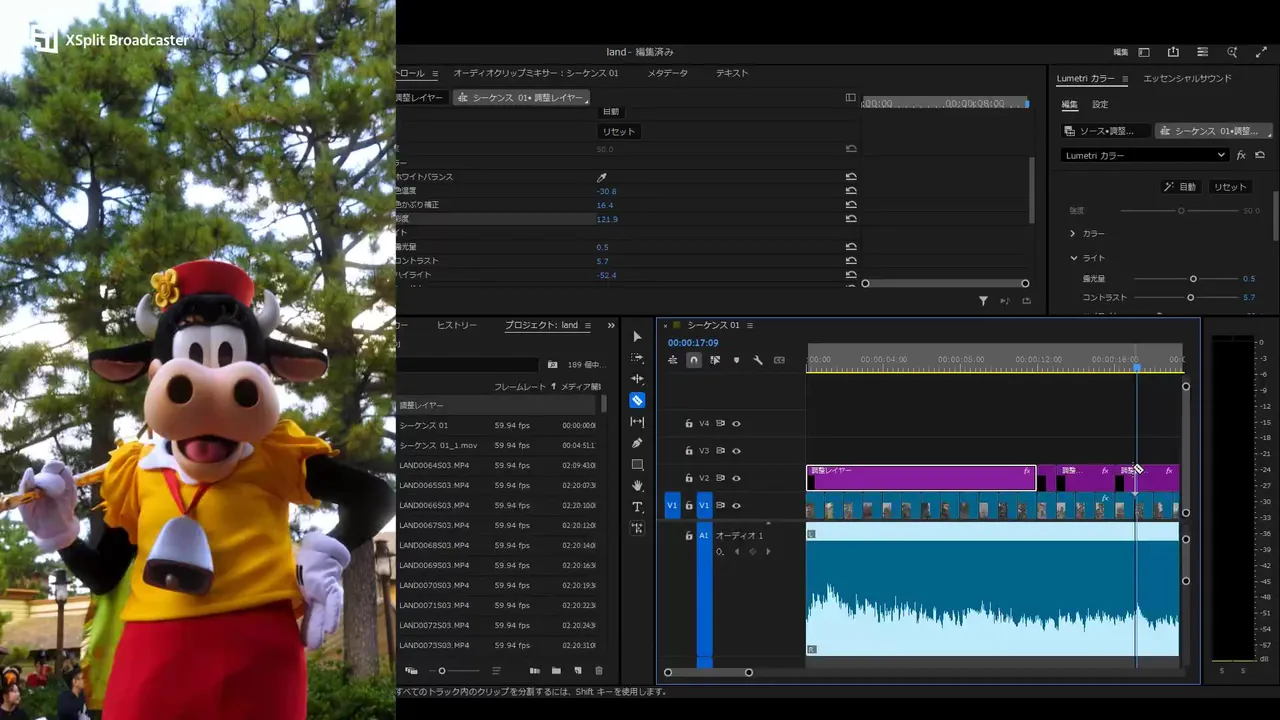
Task: Open Lumetri カラー effect dropdown
Action: 1144,155
